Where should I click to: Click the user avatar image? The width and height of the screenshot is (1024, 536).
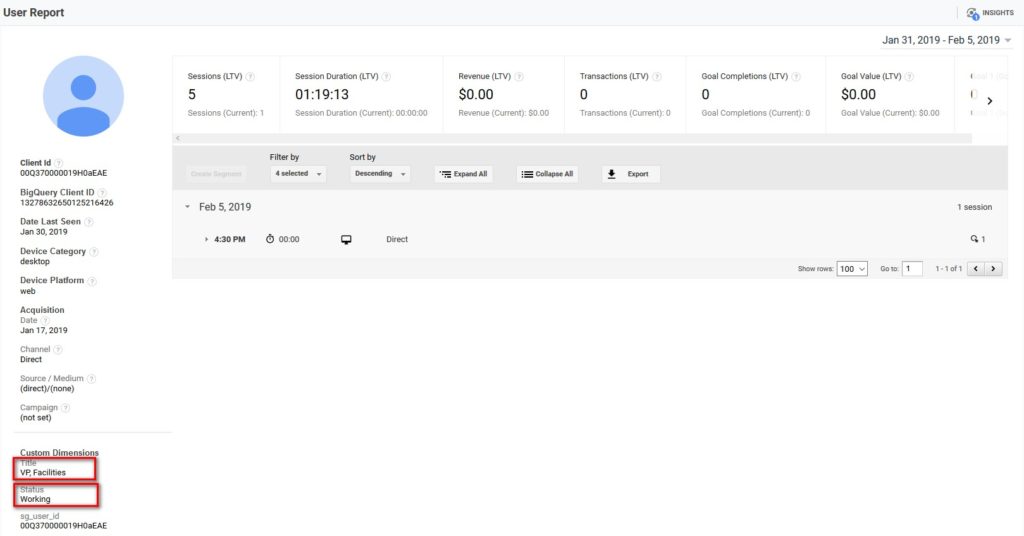click(84, 96)
